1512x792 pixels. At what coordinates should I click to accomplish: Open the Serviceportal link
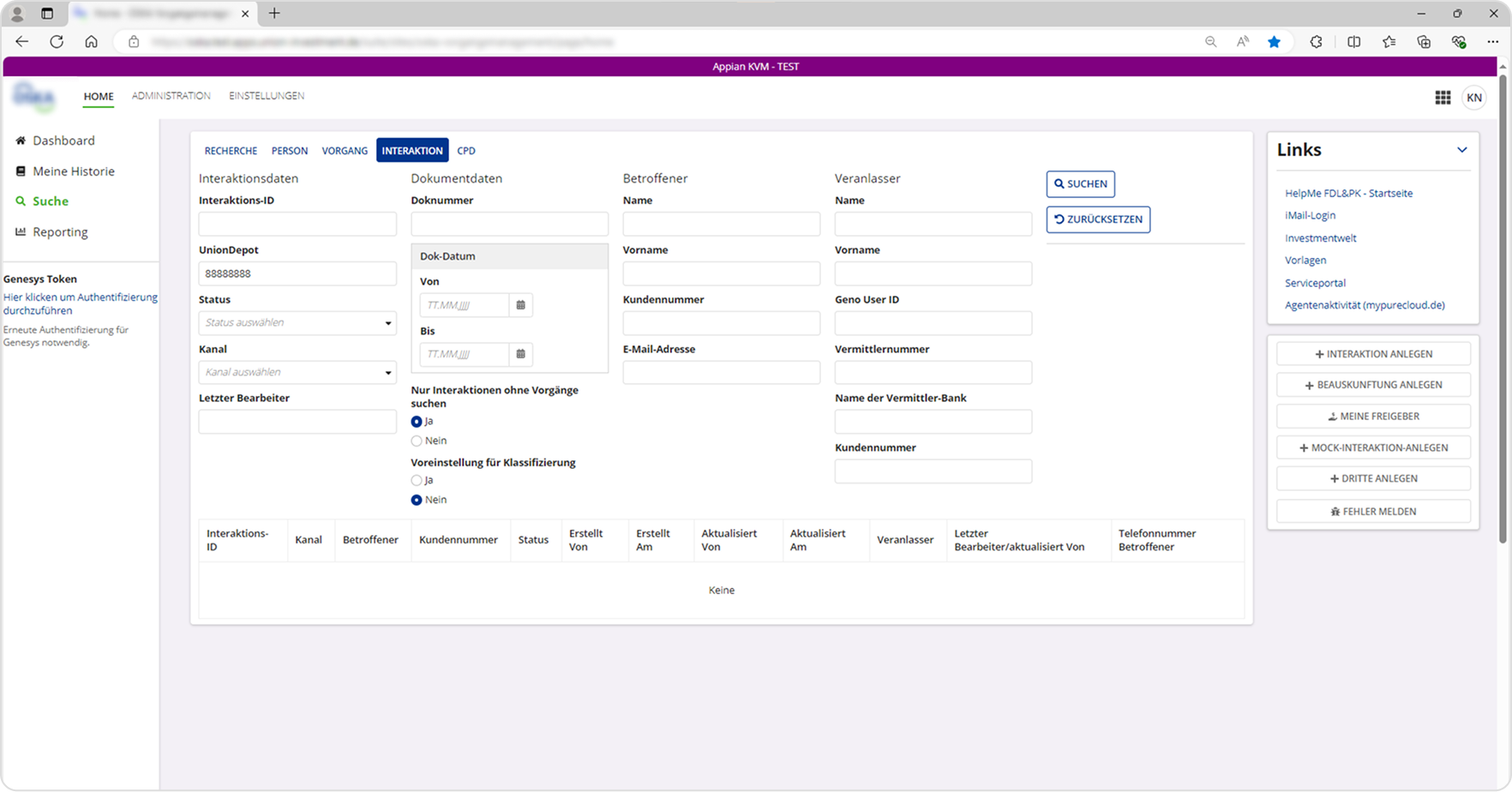tap(1315, 283)
